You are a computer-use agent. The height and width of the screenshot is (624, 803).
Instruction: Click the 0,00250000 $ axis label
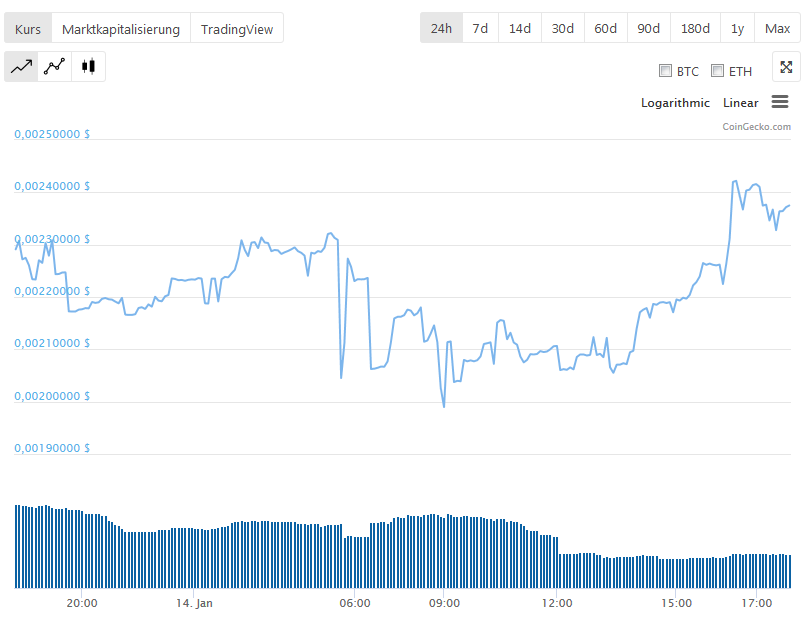point(52,134)
